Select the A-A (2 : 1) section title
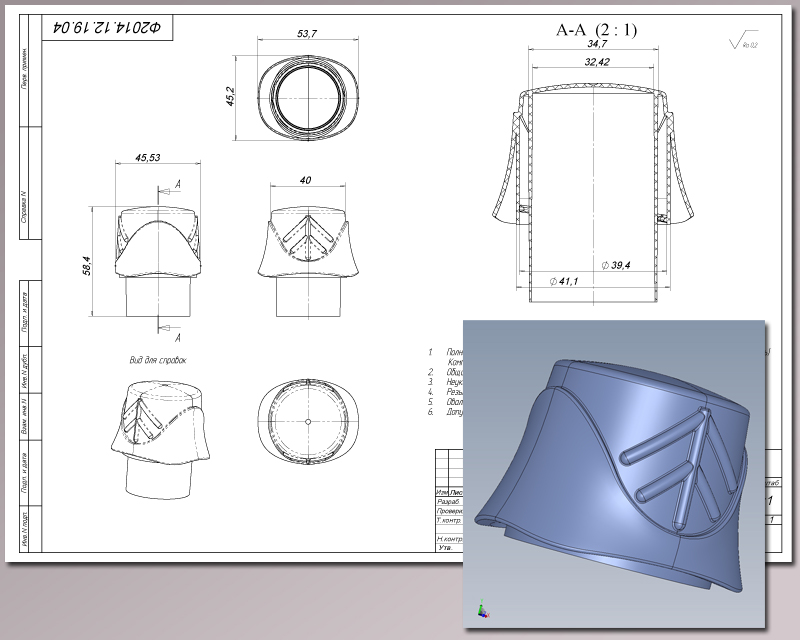800x640 pixels. click(x=596, y=30)
